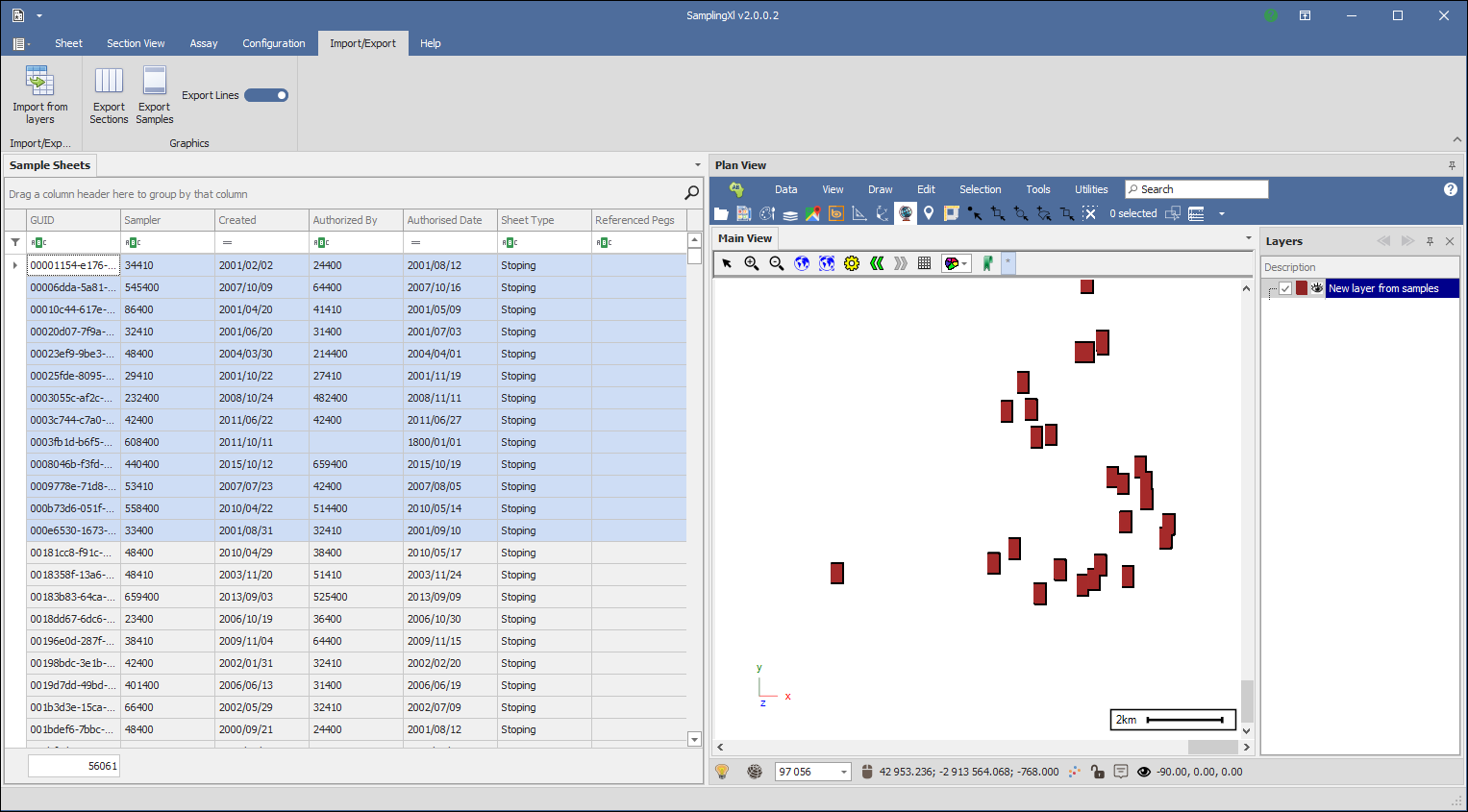Click the yellow gear settings icon
This screenshot has width=1468, height=812.
(852, 263)
